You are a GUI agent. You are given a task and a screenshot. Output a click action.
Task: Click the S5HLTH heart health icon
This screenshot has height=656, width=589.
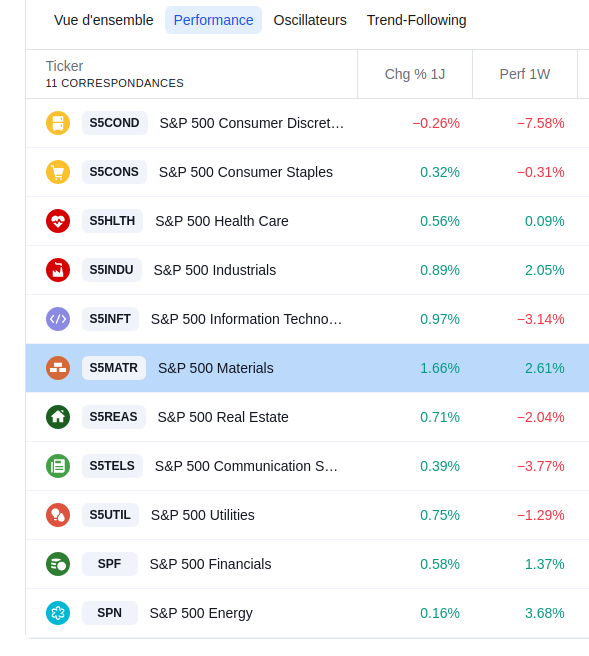click(x=58, y=221)
